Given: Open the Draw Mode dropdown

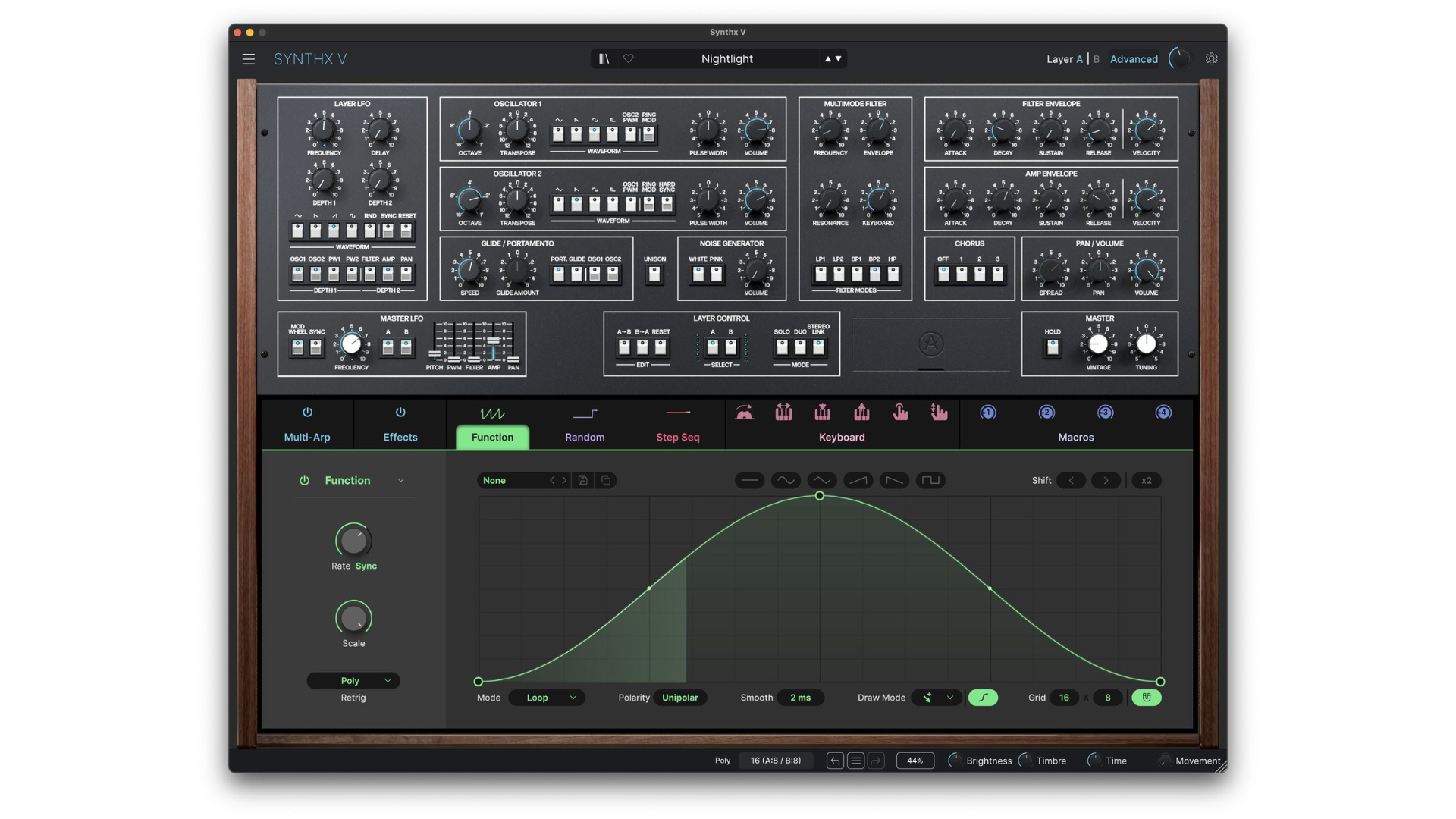Looking at the screenshot, I should coord(937,698).
